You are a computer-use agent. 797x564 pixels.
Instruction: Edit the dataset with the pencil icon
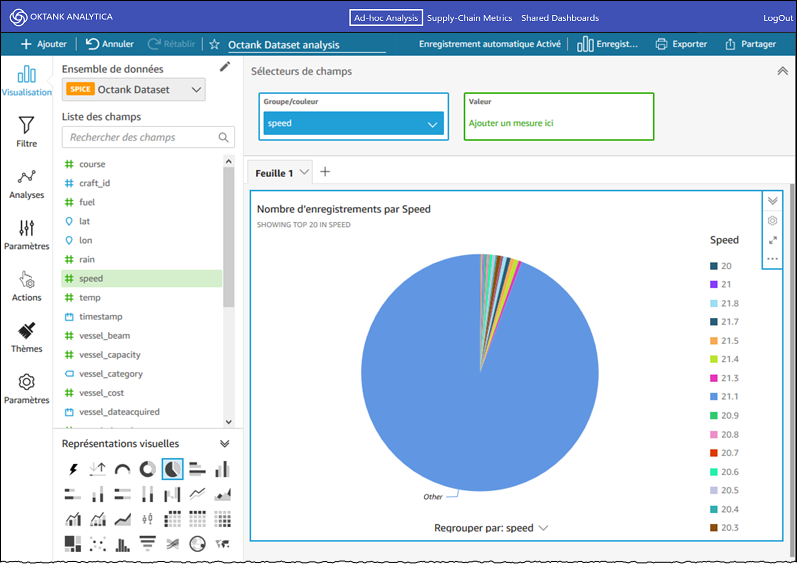tap(225, 67)
